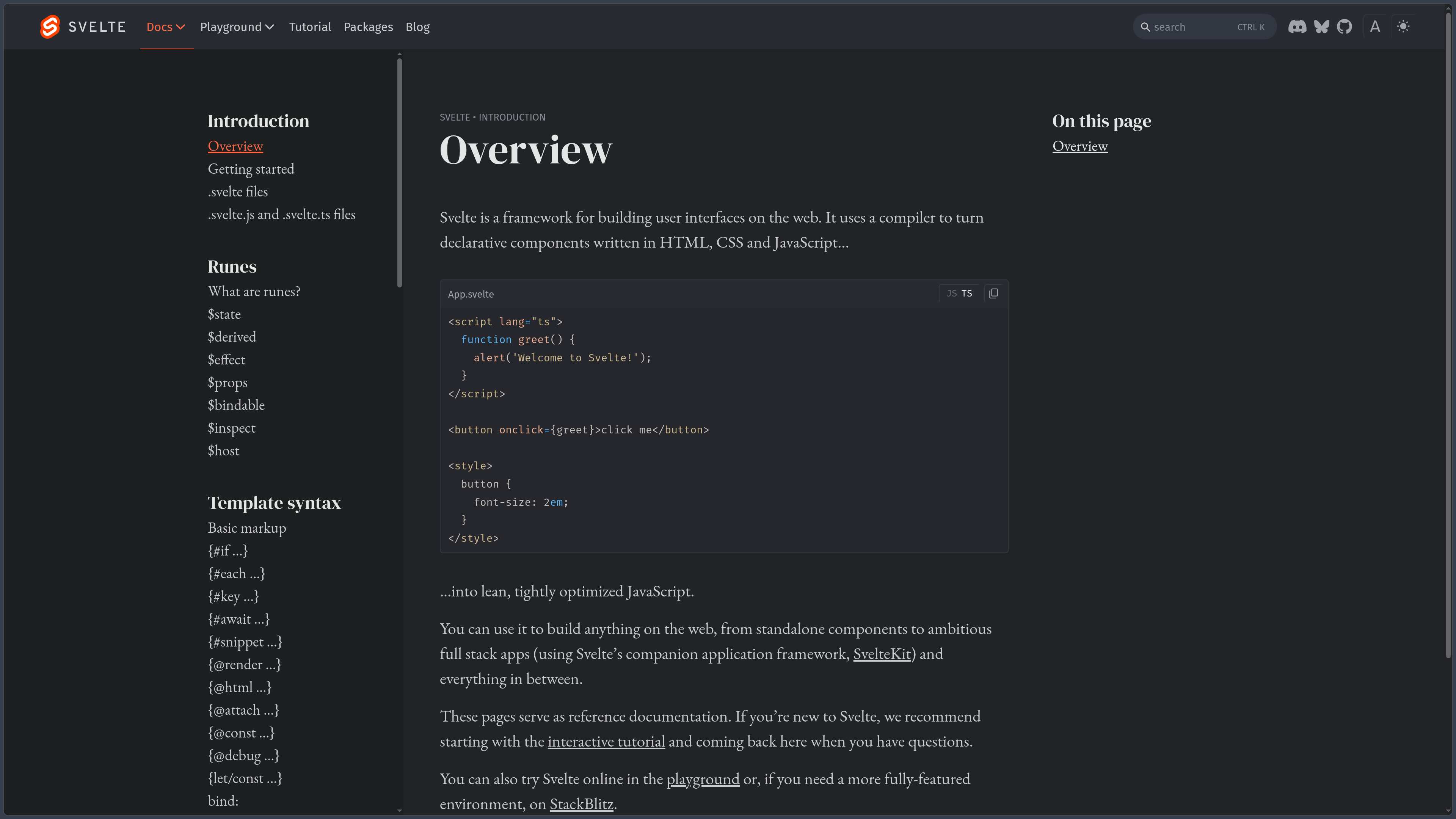Open What are runes? page
Image resolution: width=1456 pixels, height=819 pixels.
pos(254,291)
